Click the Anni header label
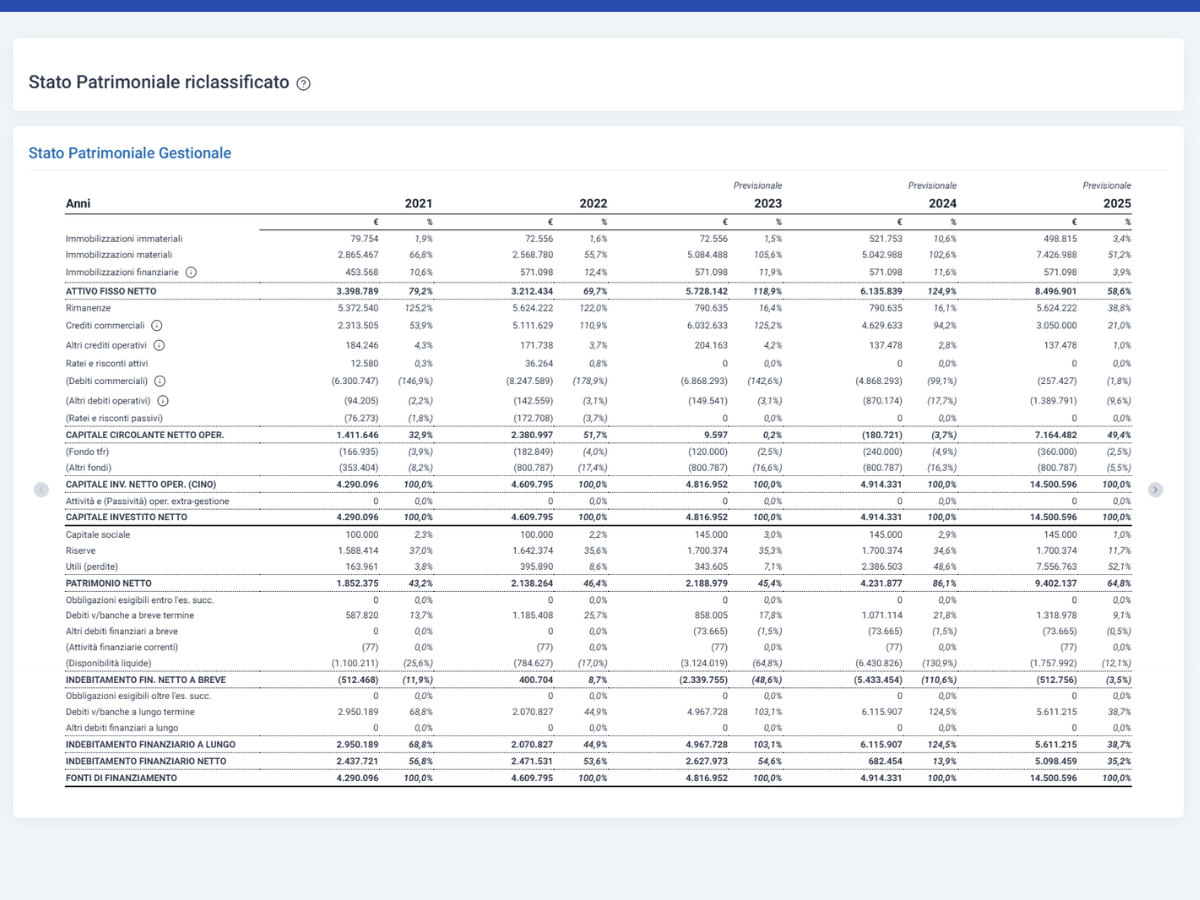 pos(78,204)
